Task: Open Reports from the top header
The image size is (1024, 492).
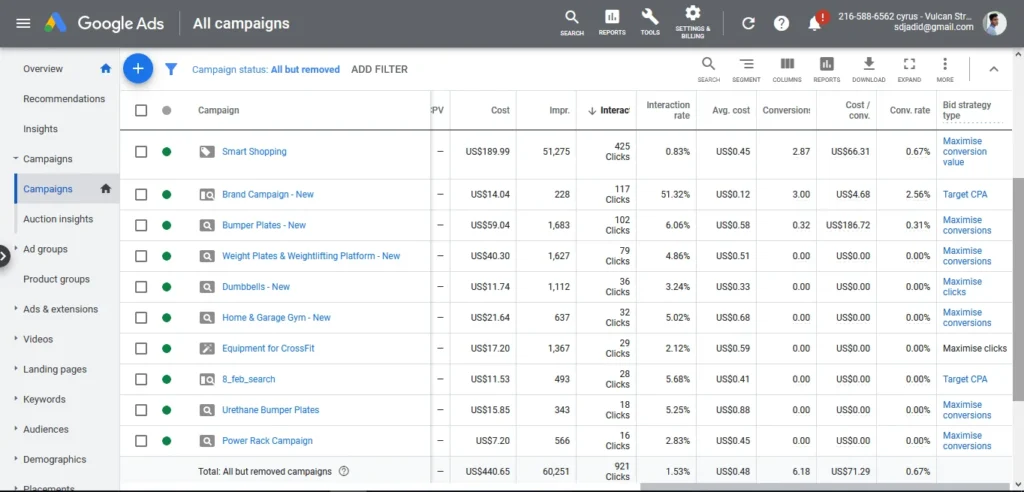Action: pyautogui.click(x=612, y=22)
